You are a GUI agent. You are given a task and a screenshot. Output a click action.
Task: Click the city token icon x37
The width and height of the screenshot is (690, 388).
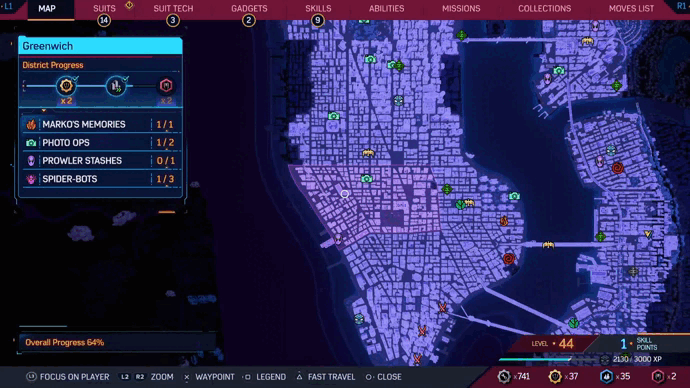click(555, 377)
